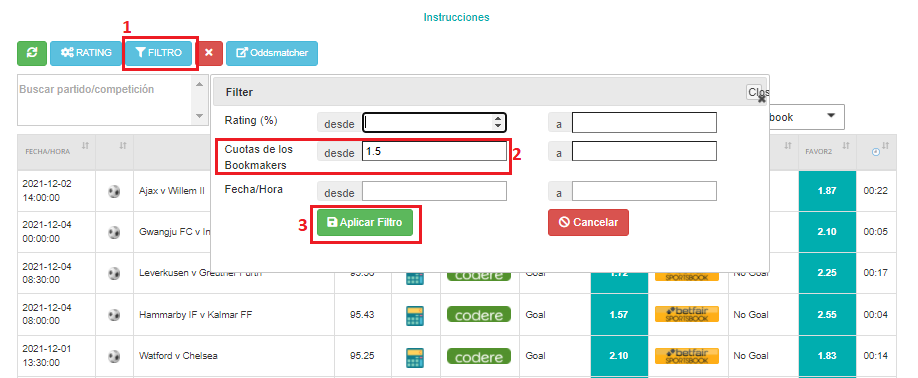Open the FILTRO filter button
918x378 pixels.
pyautogui.click(x=160, y=53)
